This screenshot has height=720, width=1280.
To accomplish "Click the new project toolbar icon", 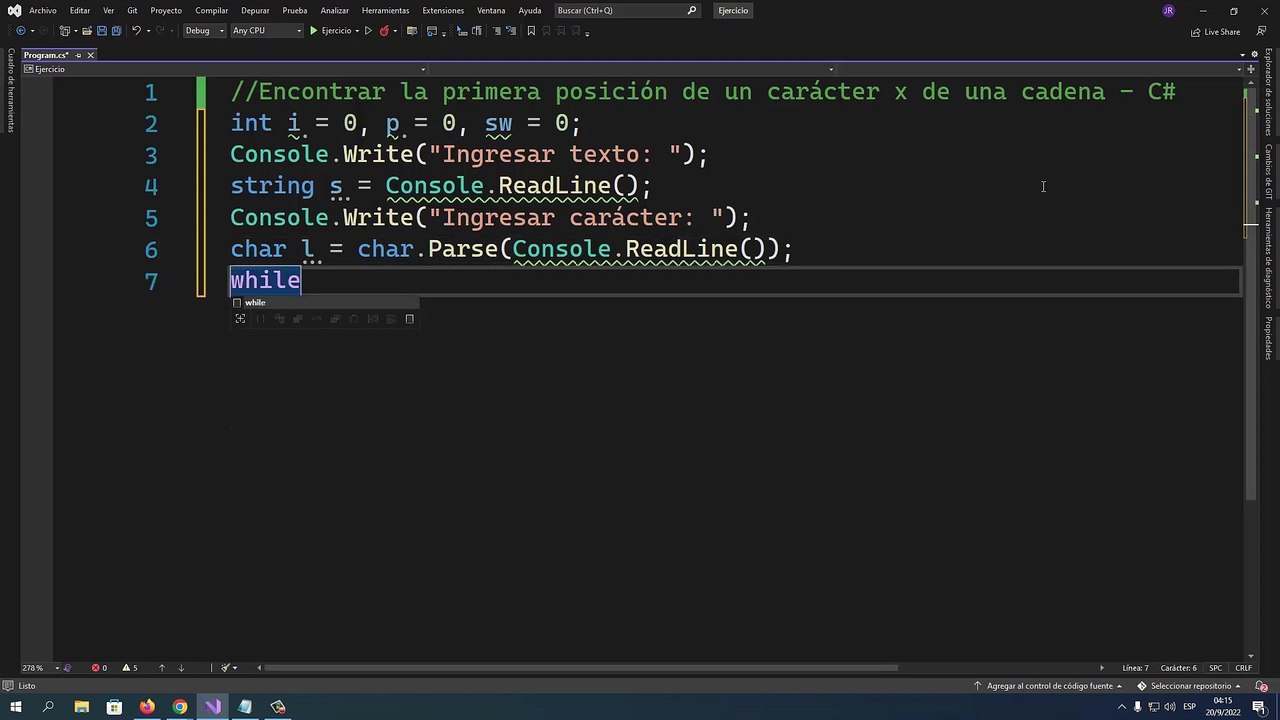I will click(65, 31).
